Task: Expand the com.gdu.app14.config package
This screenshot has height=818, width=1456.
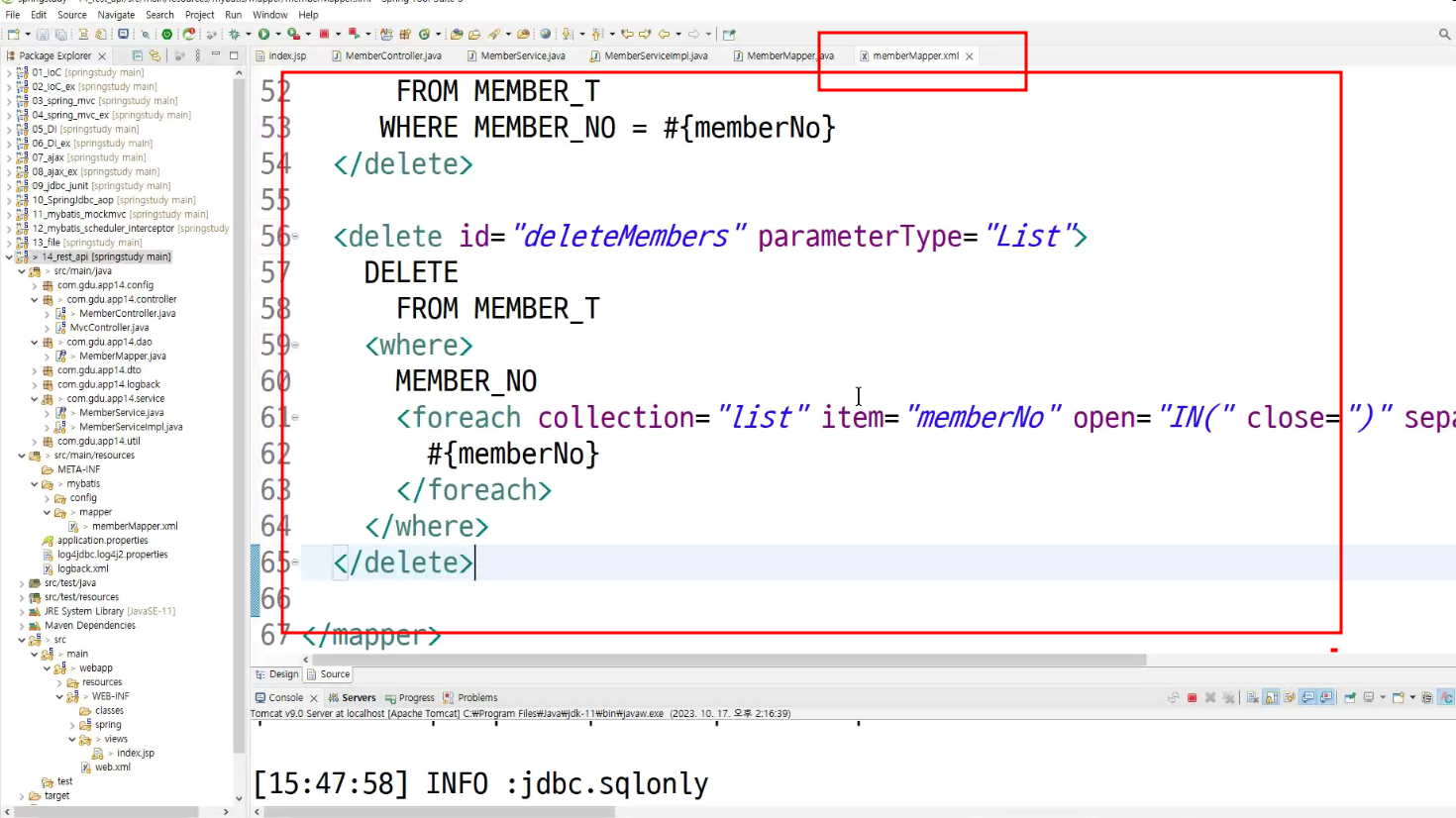Action: tap(35, 285)
